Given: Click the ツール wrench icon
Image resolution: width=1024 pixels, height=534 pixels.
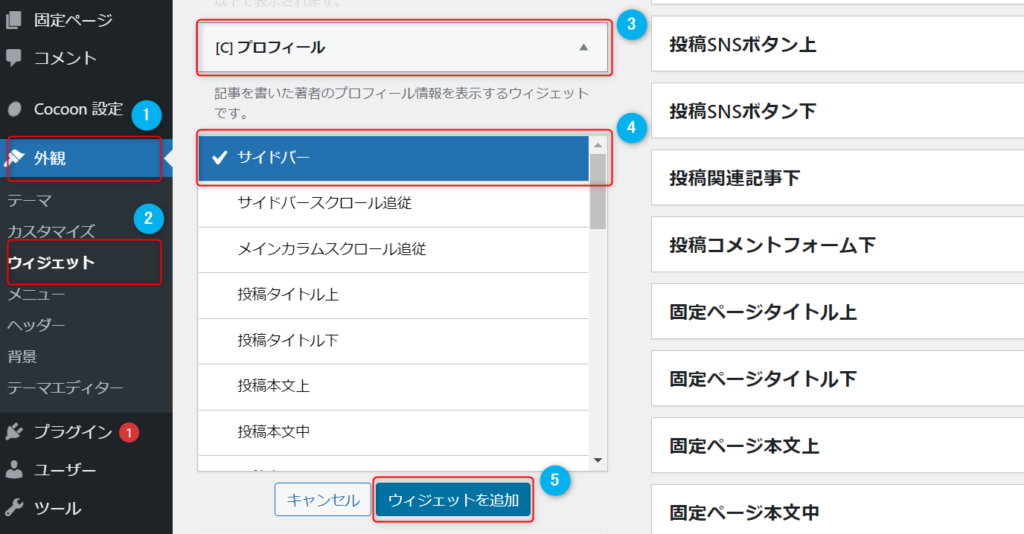Looking at the screenshot, I should (x=14, y=507).
